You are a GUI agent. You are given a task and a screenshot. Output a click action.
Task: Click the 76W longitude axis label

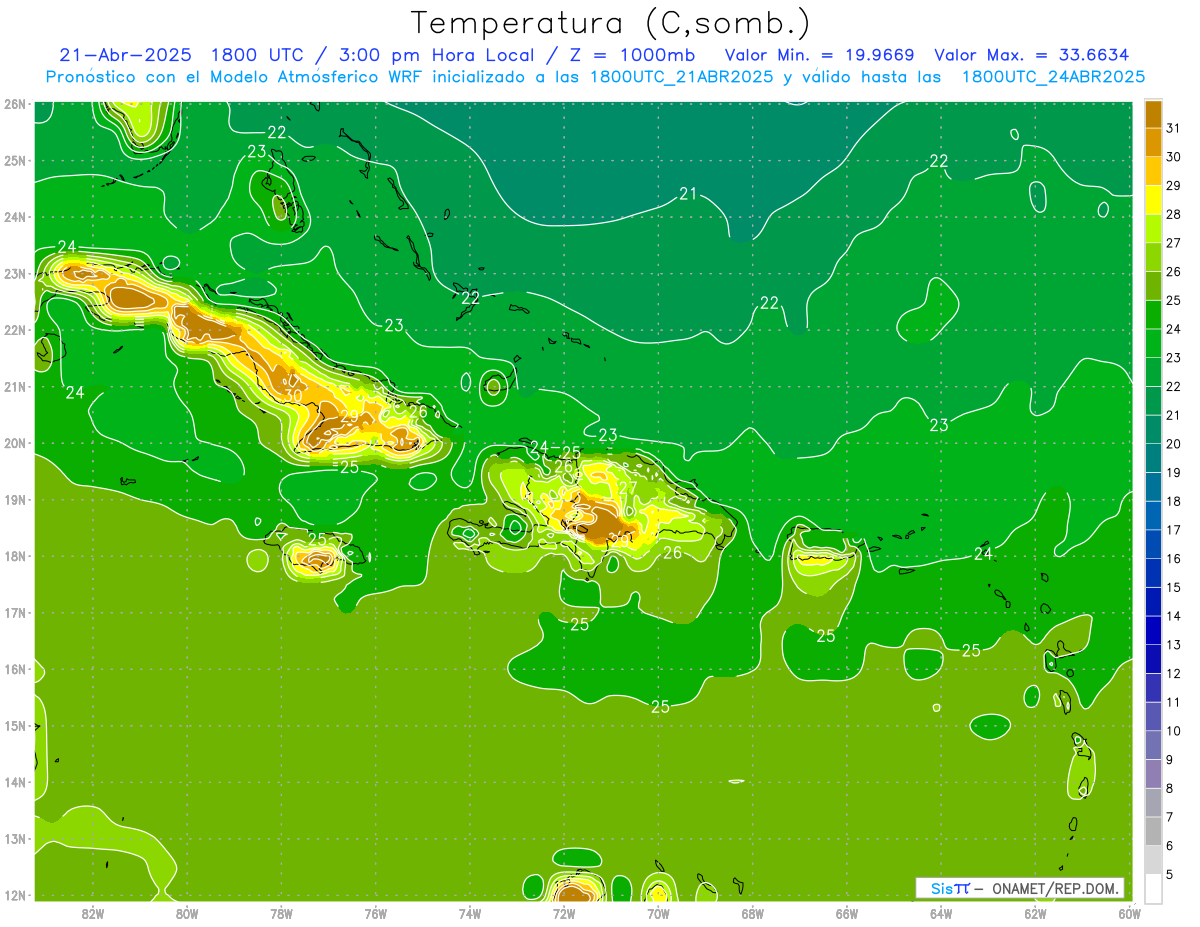tap(375, 913)
